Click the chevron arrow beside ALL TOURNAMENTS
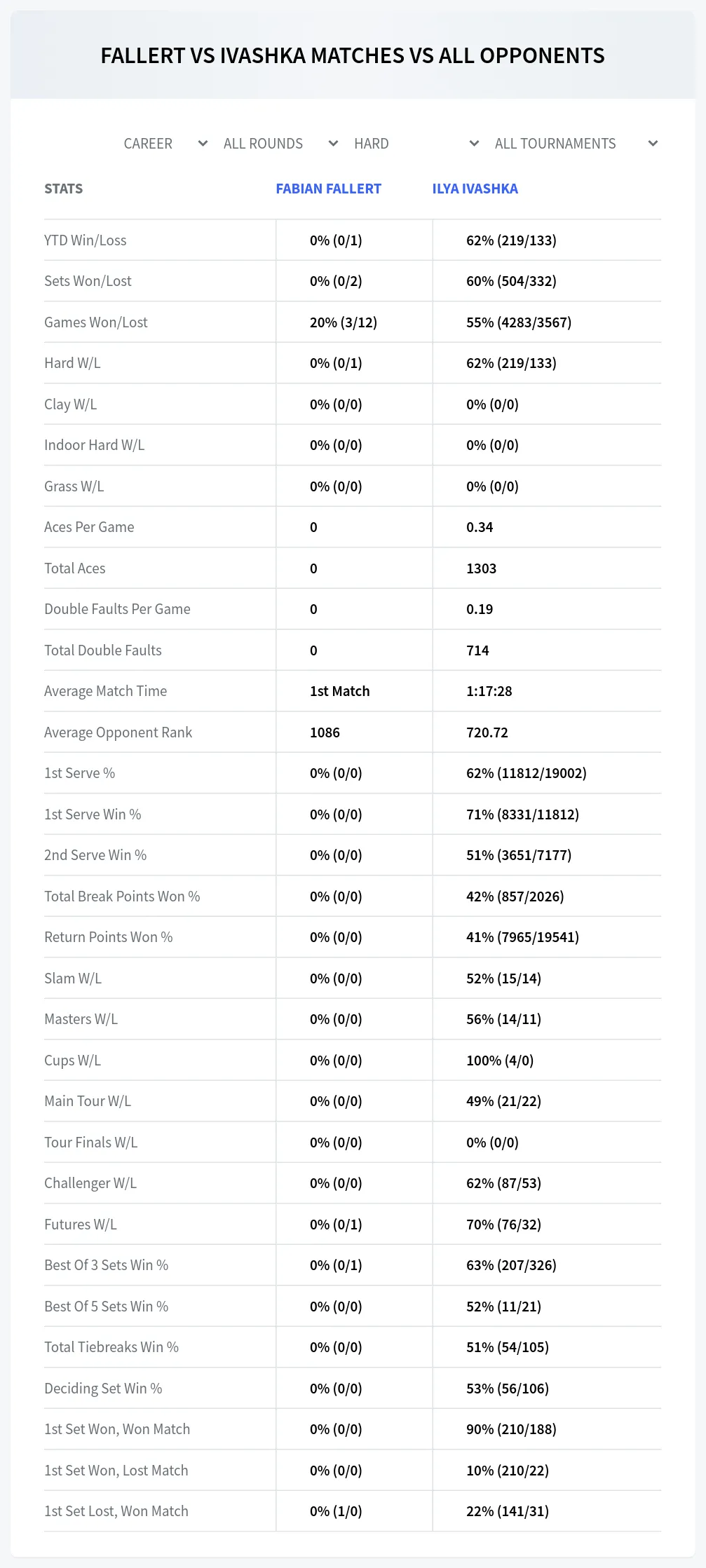This screenshot has height=1568, width=706. pyautogui.click(x=653, y=144)
